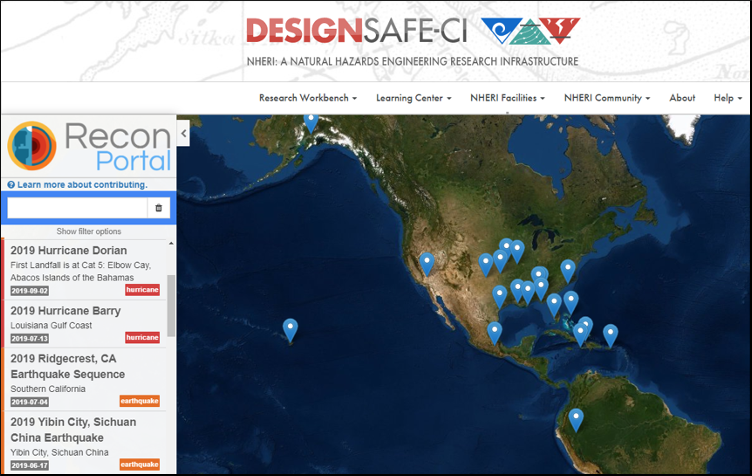Focus the event search input field

click(x=77, y=208)
